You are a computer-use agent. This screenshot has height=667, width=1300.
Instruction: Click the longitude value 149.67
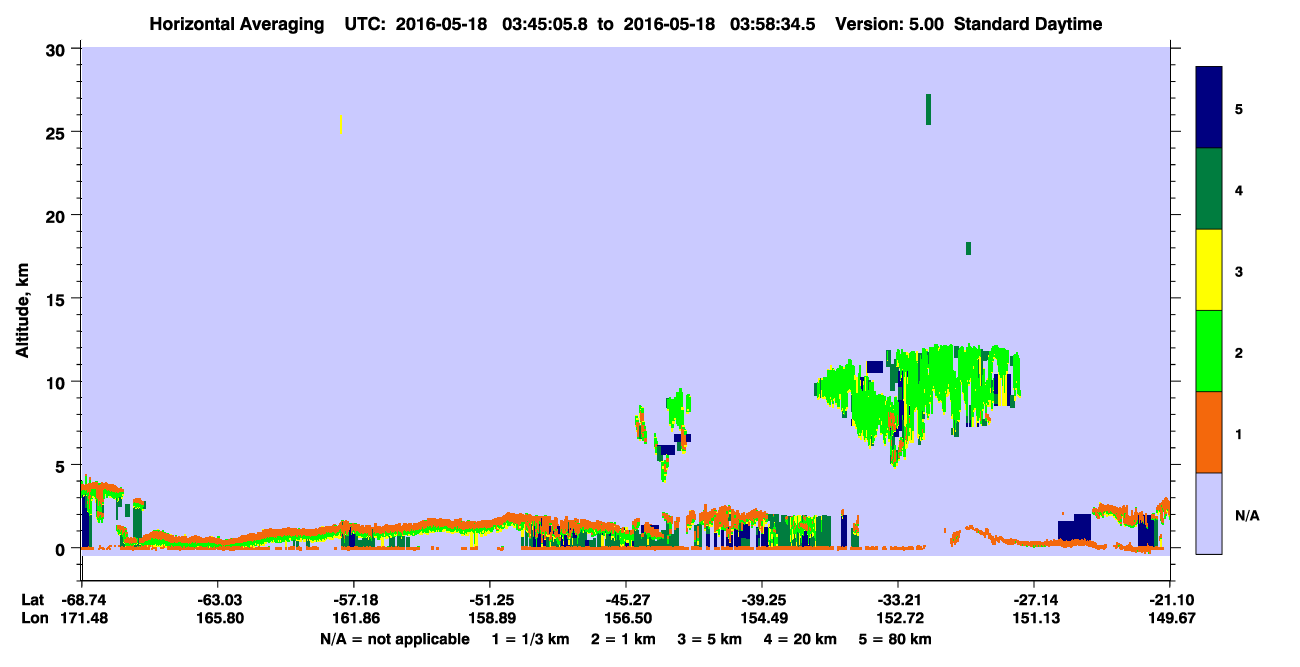click(x=1170, y=618)
